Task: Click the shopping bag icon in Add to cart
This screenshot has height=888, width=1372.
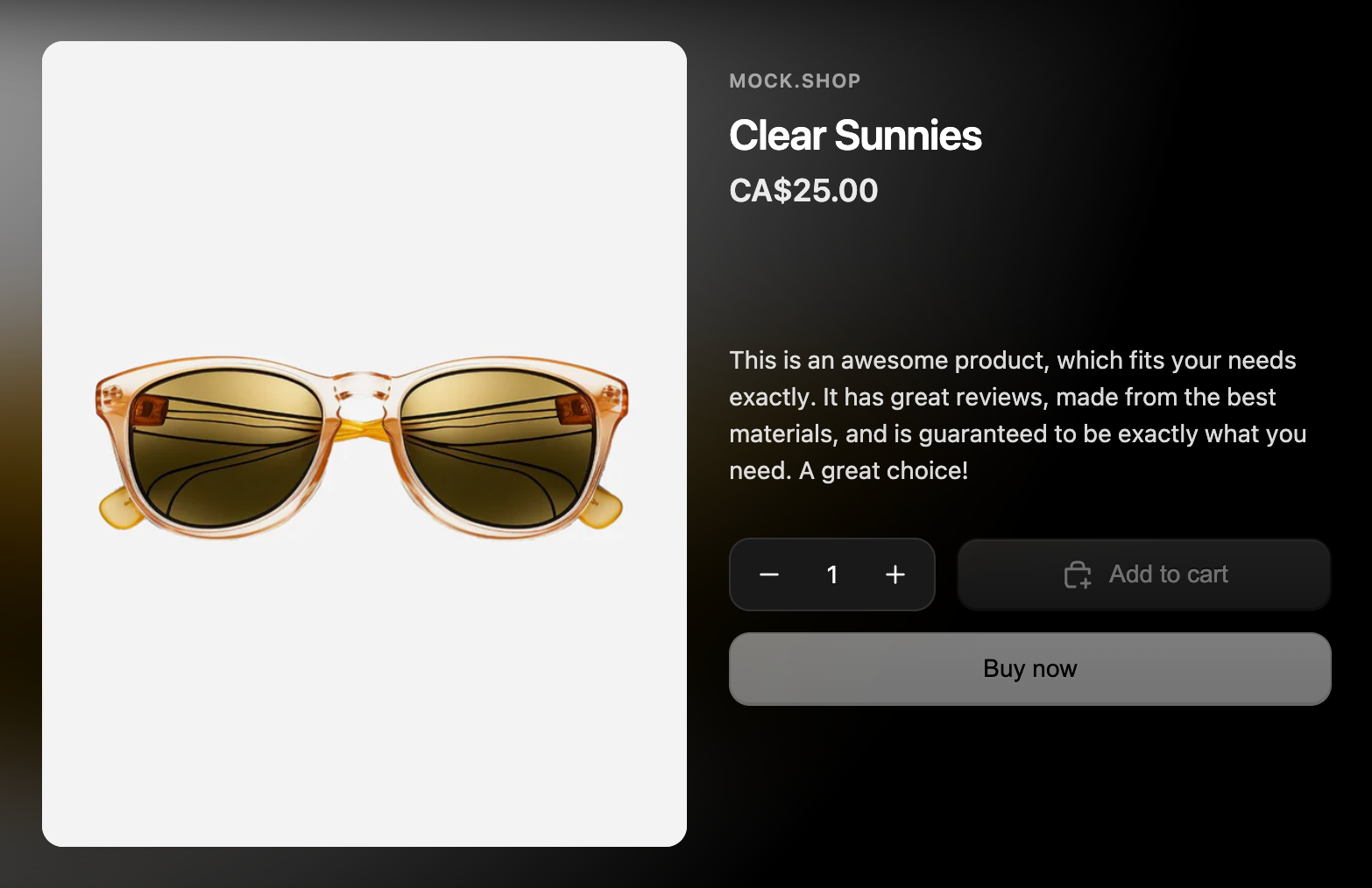Action: [1078, 574]
